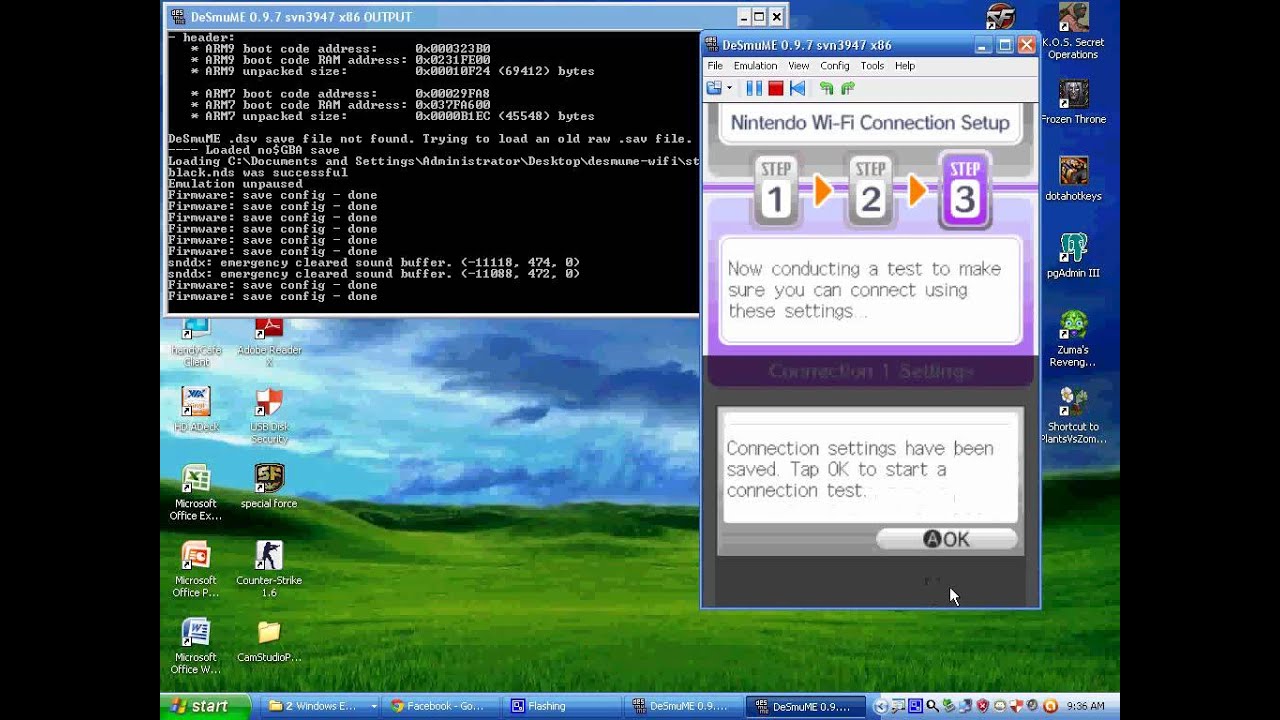Tap the OK button on the DS screen
The width and height of the screenshot is (1280, 720).
946,539
